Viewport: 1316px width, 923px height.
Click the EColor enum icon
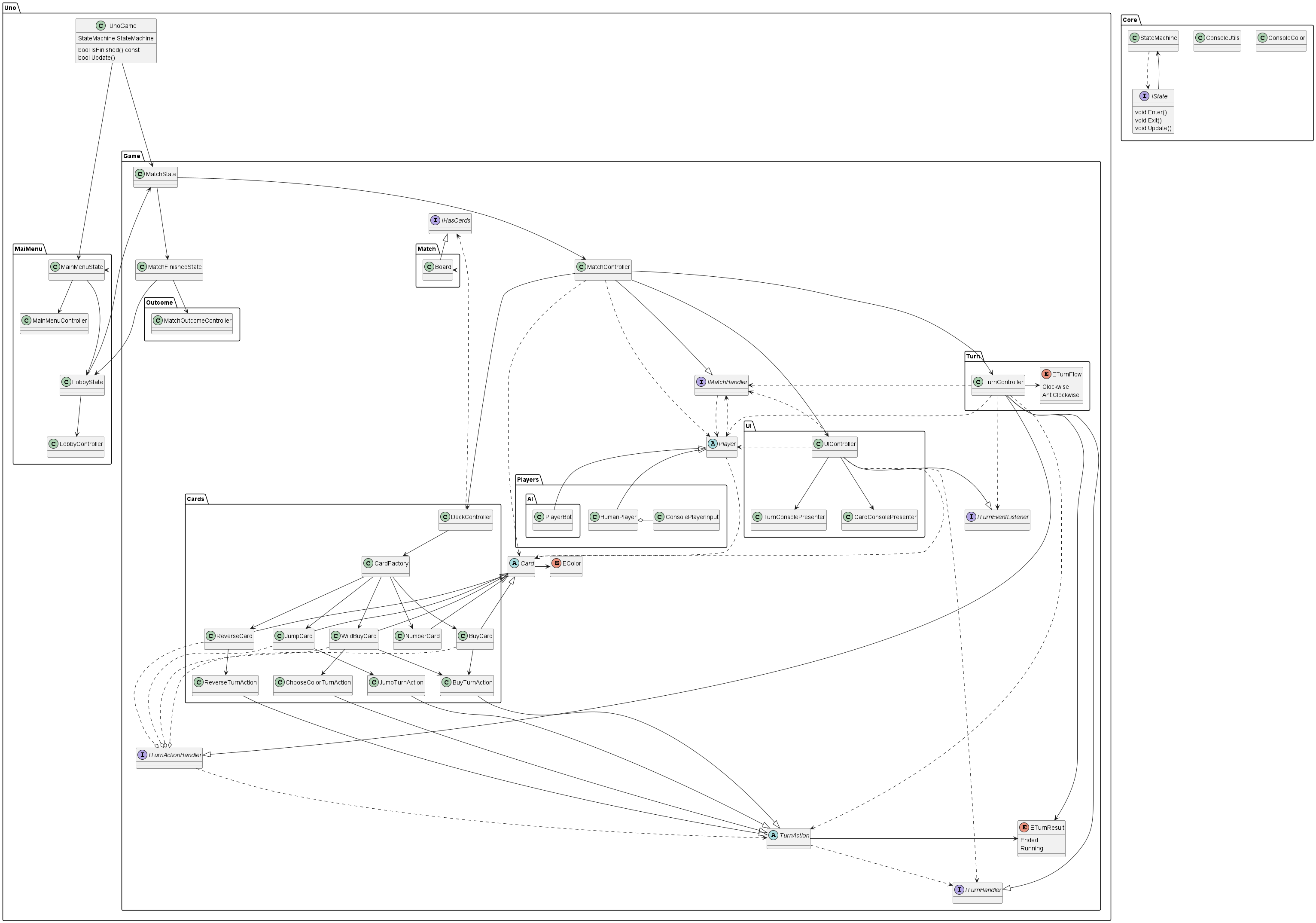[556, 563]
